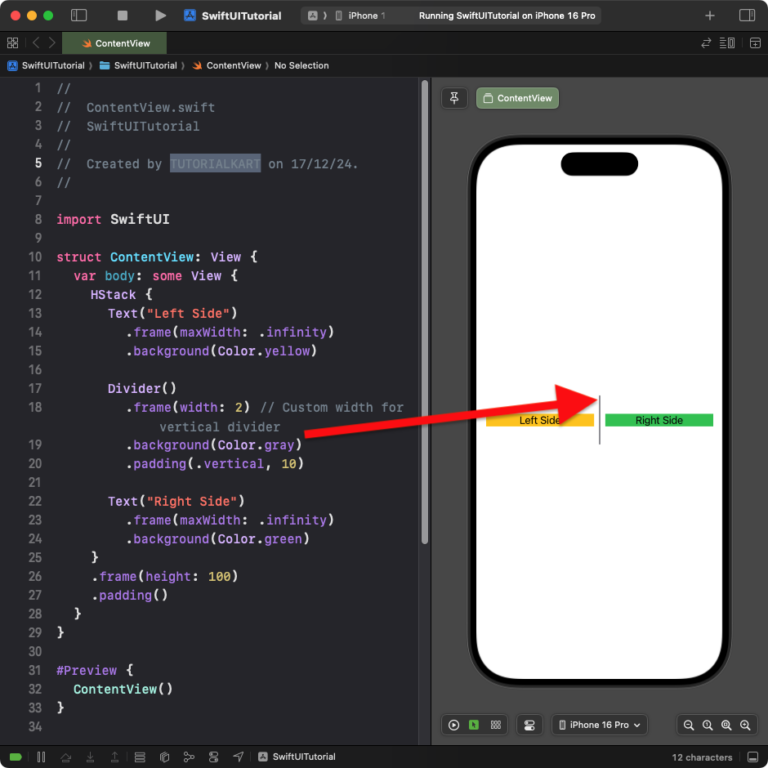Click line number 26 in the gutter
This screenshot has height=768, width=768.
(x=35, y=576)
